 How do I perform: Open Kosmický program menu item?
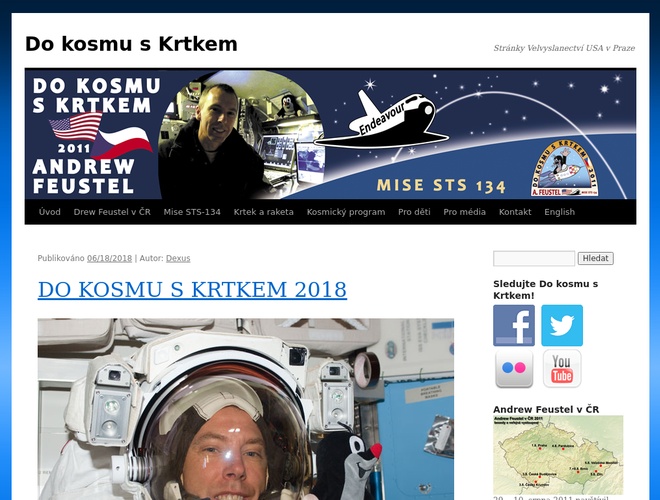point(346,212)
